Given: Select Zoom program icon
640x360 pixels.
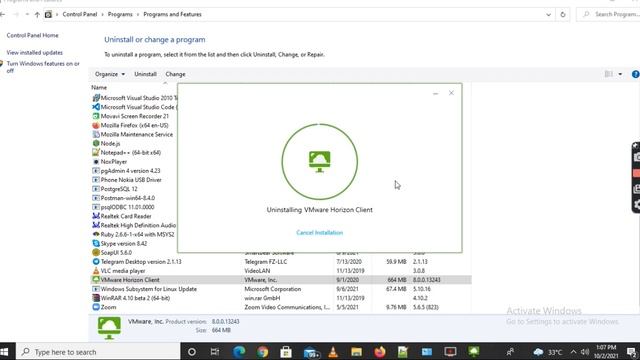Looking at the screenshot, I should click(96, 307).
